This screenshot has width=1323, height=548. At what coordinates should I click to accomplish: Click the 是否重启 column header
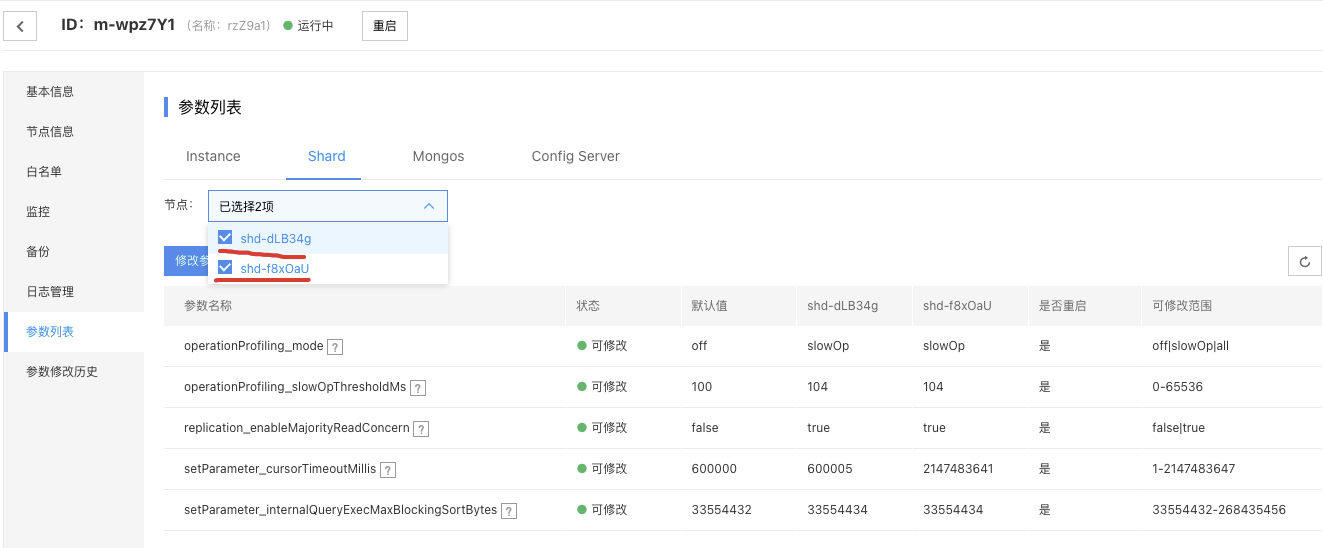[1063, 306]
